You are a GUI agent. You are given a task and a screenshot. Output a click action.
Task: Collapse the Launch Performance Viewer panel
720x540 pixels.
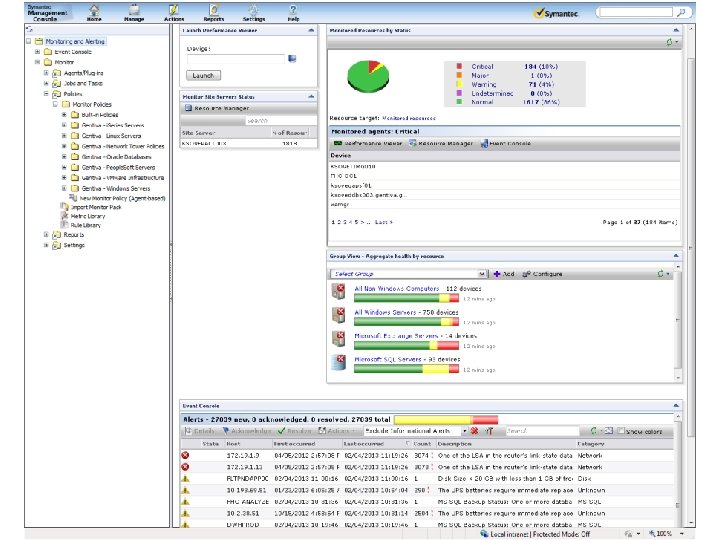click(311, 30)
